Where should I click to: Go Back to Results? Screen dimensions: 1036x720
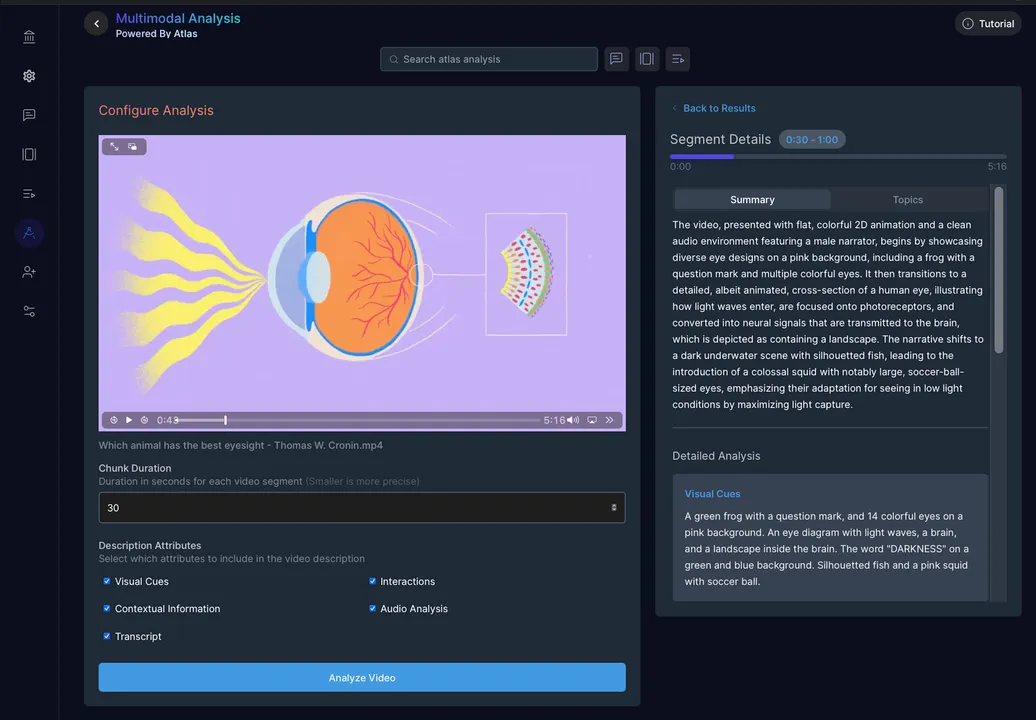click(x=718, y=108)
